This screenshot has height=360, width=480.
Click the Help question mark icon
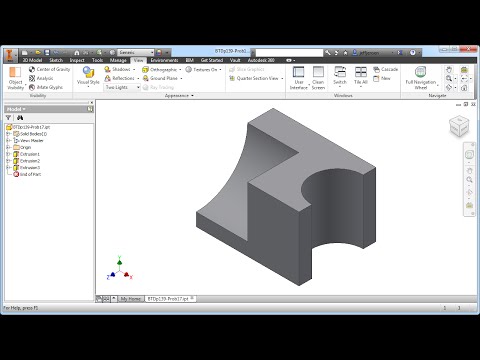[x=413, y=52]
